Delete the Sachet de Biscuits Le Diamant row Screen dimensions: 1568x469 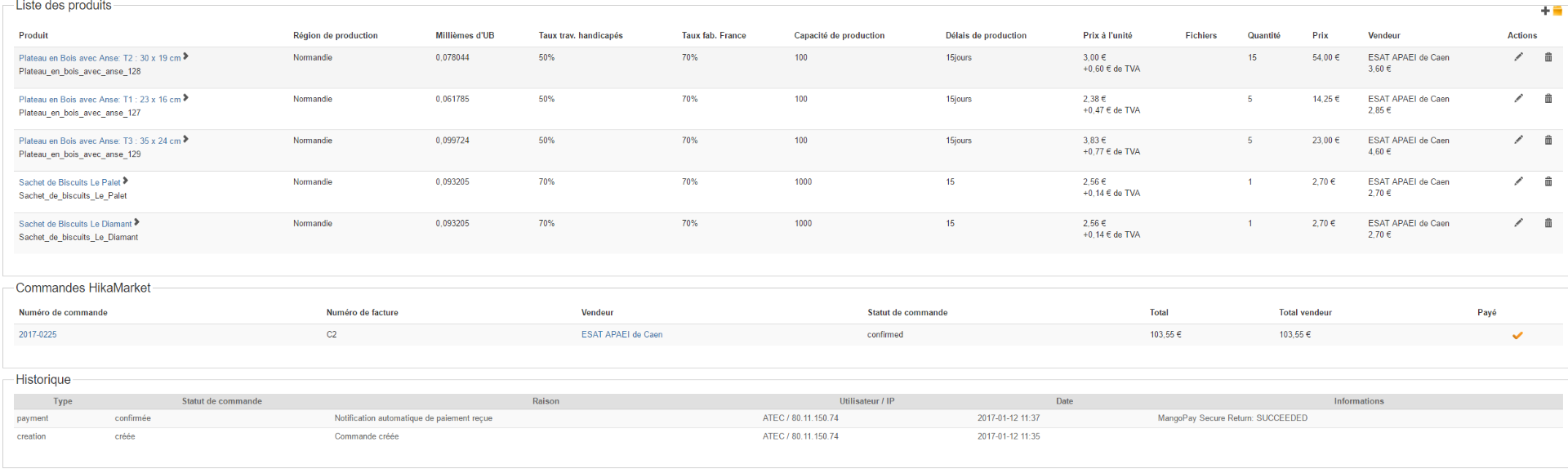(1548, 223)
